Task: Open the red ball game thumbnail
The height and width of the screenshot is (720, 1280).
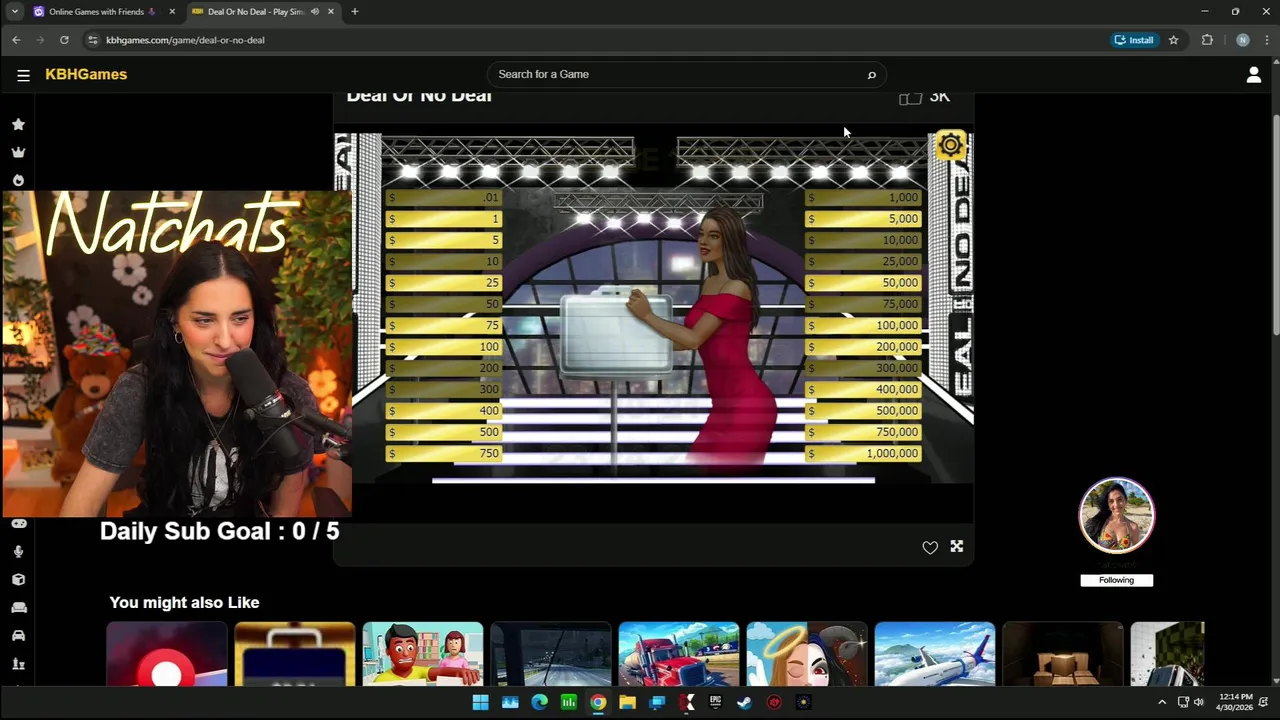Action: pyautogui.click(x=167, y=654)
